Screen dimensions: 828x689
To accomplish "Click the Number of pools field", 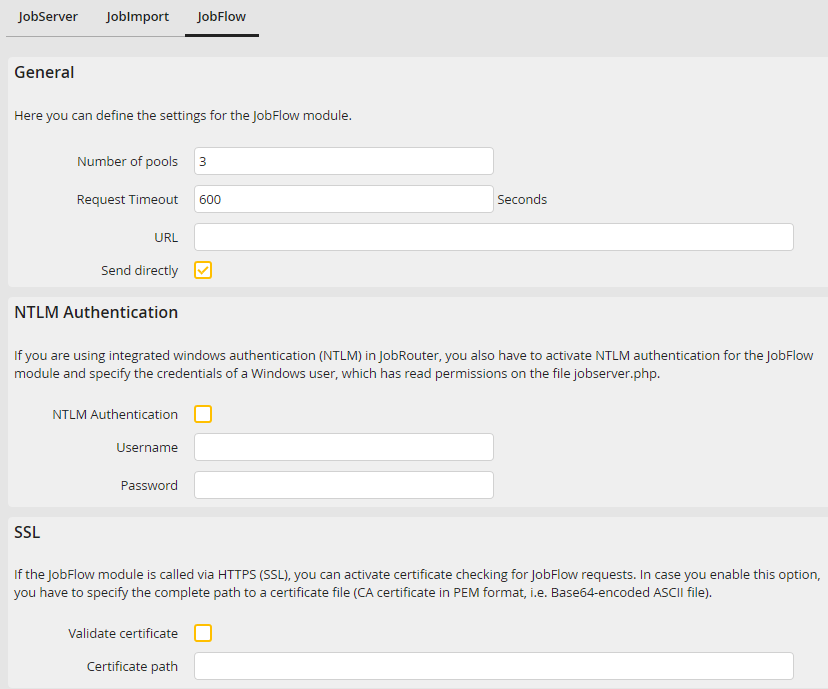I will (344, 161).
